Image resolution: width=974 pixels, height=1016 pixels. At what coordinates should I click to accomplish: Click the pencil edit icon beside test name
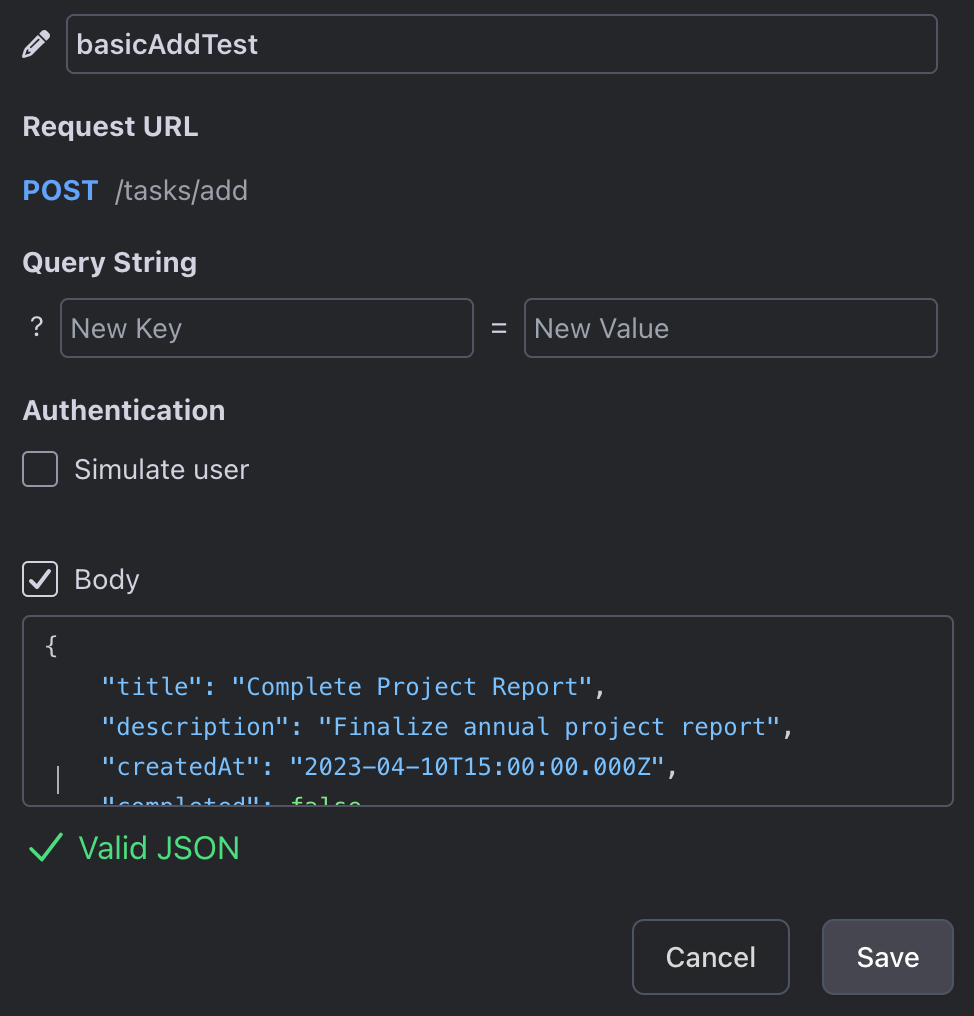coord(36,45)
